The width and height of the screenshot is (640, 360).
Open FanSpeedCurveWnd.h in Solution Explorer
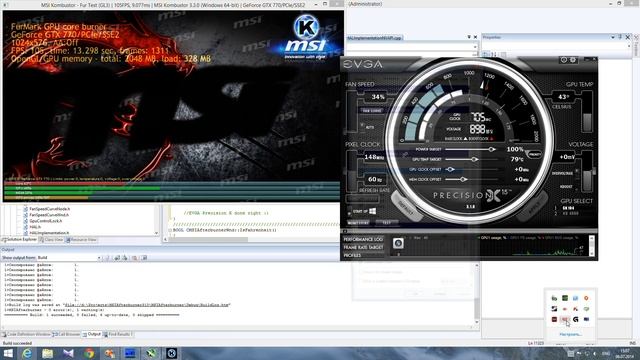[x=49, y=215]
